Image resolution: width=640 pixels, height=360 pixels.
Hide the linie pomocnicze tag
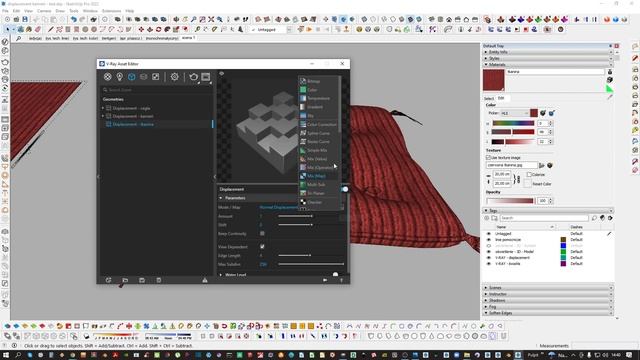[x=489, y=240]
